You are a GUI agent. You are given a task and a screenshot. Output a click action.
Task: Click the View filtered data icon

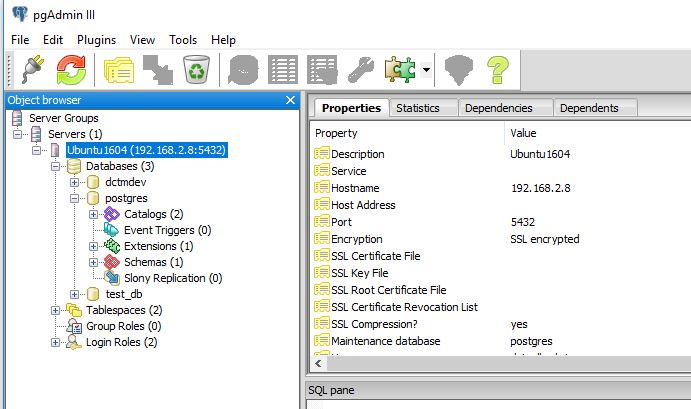[322, 70]
